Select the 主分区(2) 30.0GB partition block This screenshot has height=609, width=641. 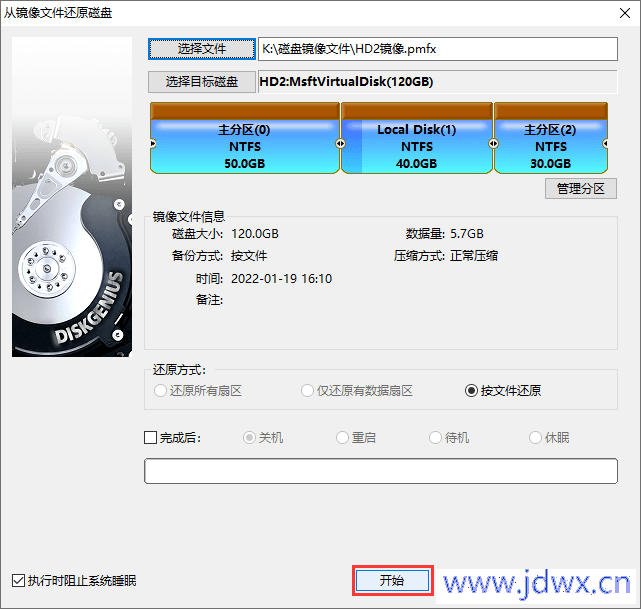[551, 138]
